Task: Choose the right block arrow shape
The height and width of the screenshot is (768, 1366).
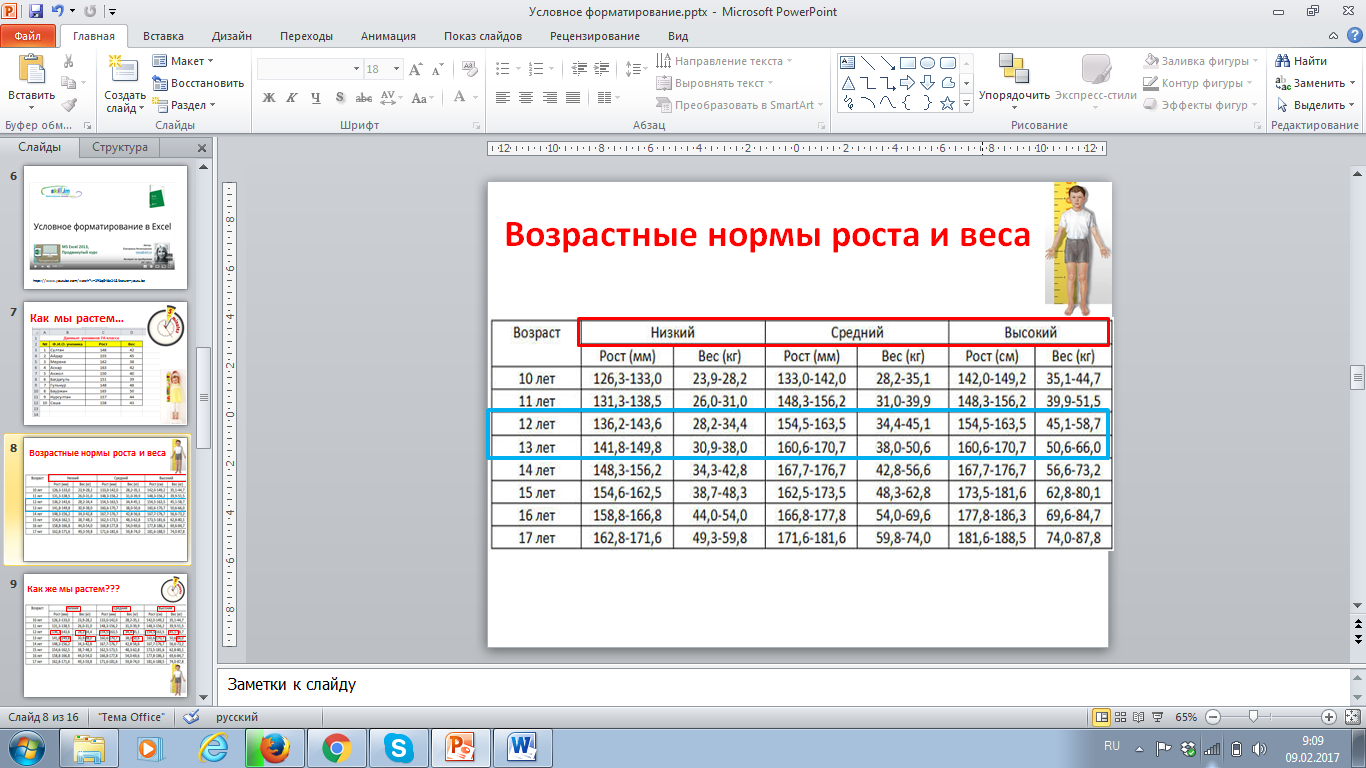Action: pos(908,83)
